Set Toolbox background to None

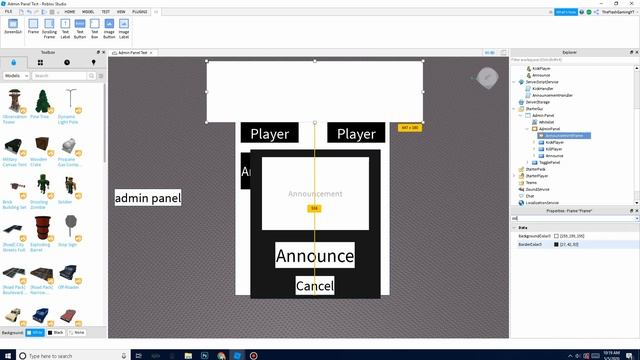point(76,333)
